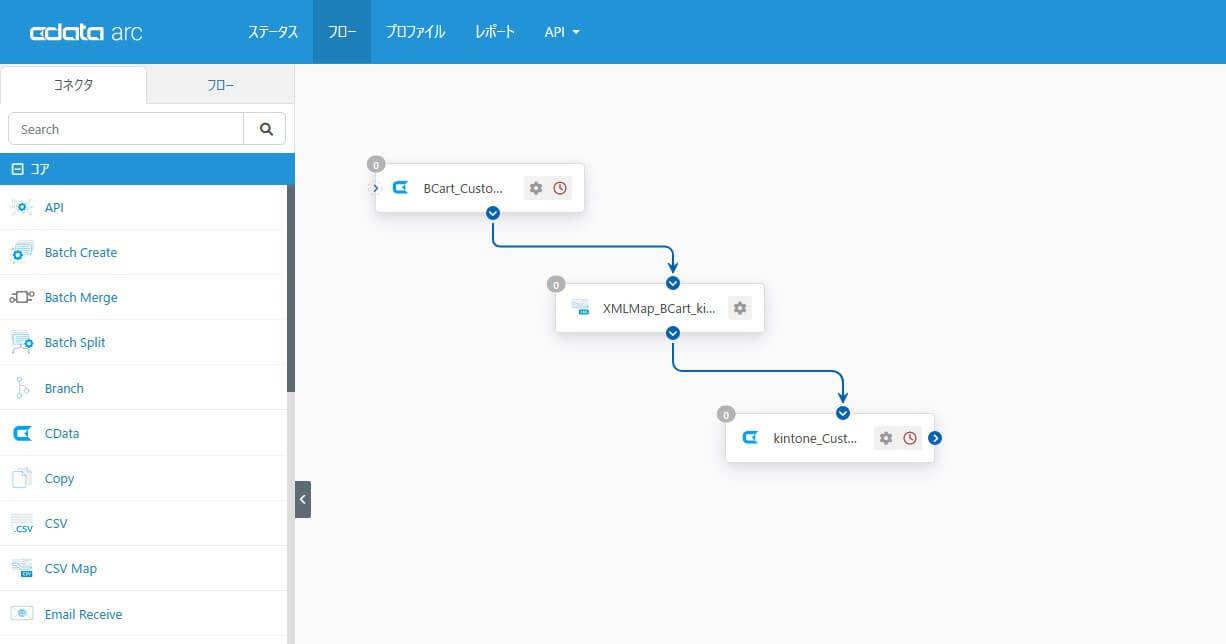Select the CSV connector icon

[22, 523]
